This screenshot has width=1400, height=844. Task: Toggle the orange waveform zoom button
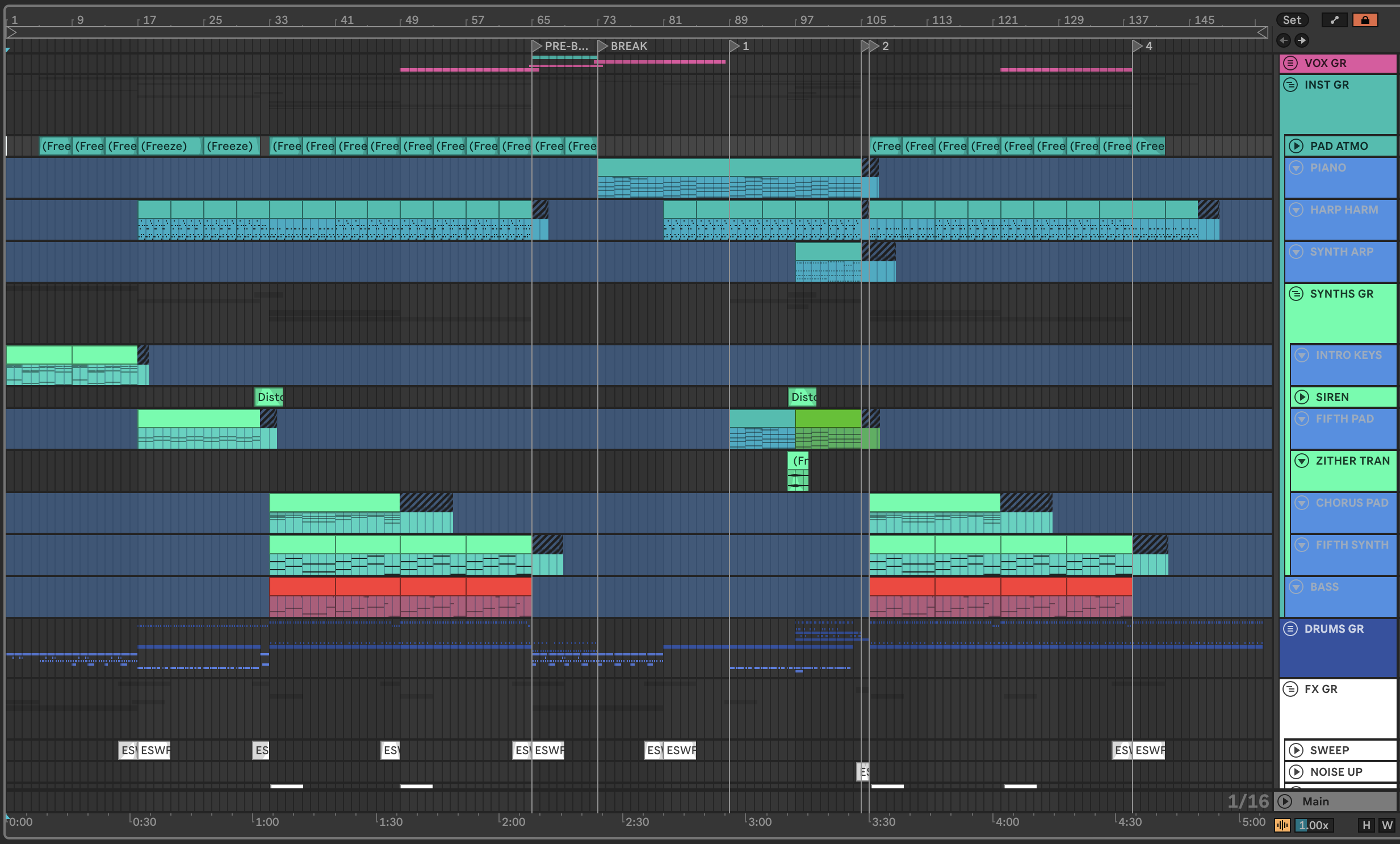pos(1282,825)
